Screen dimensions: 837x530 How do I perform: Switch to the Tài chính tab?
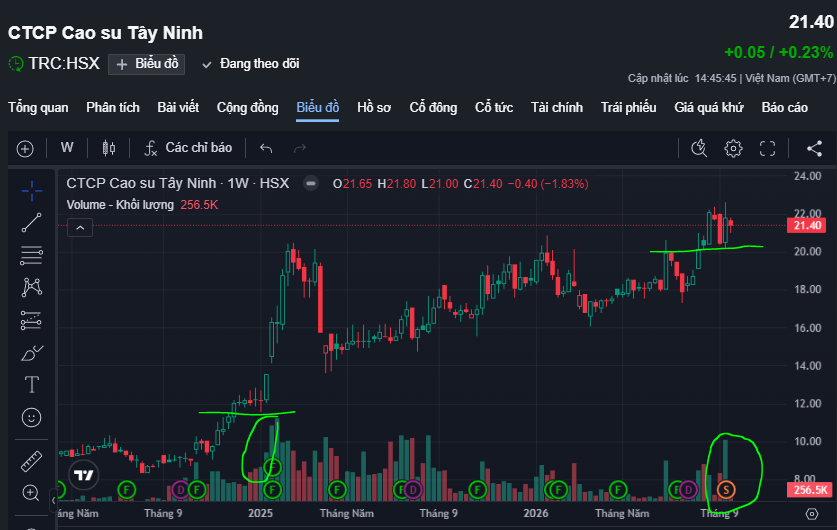point(557,108)
